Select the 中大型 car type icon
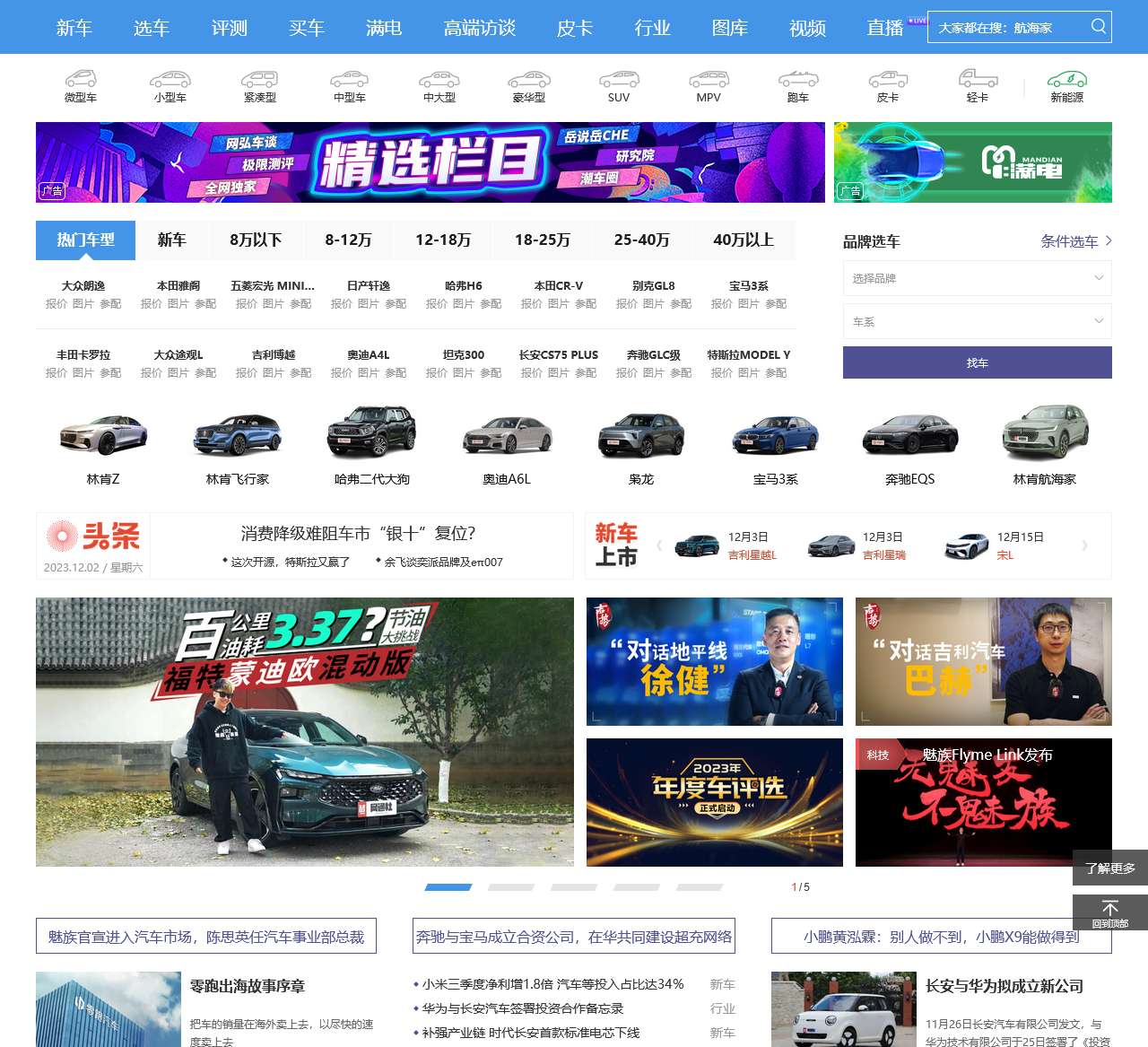 pyautogui.click(x=439, y=79)
